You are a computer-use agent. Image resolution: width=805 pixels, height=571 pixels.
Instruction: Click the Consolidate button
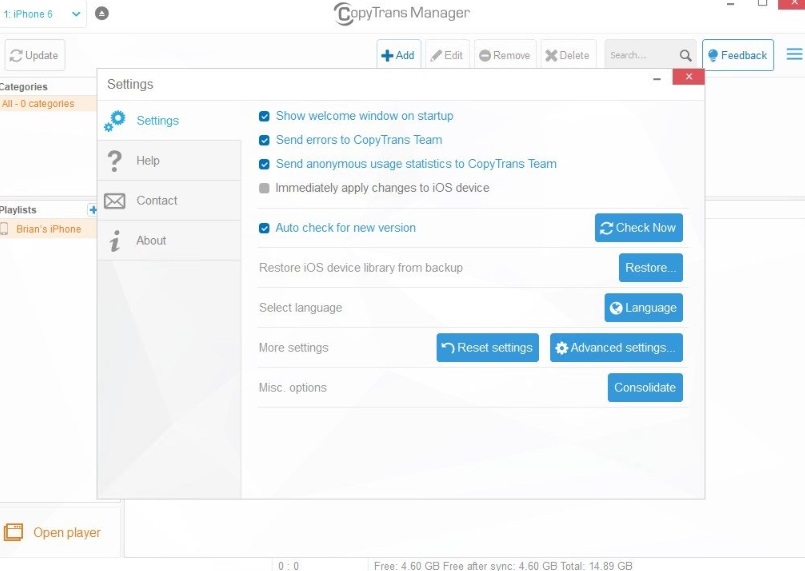click(x=645, y=388)
